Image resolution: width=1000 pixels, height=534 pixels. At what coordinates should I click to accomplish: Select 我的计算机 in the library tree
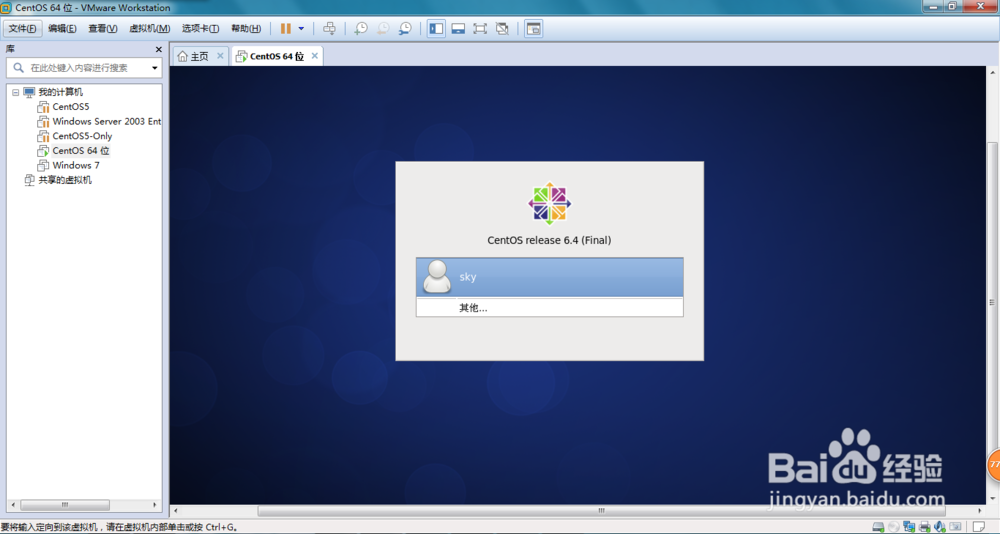pyautogui.click(x=60, y=93)
